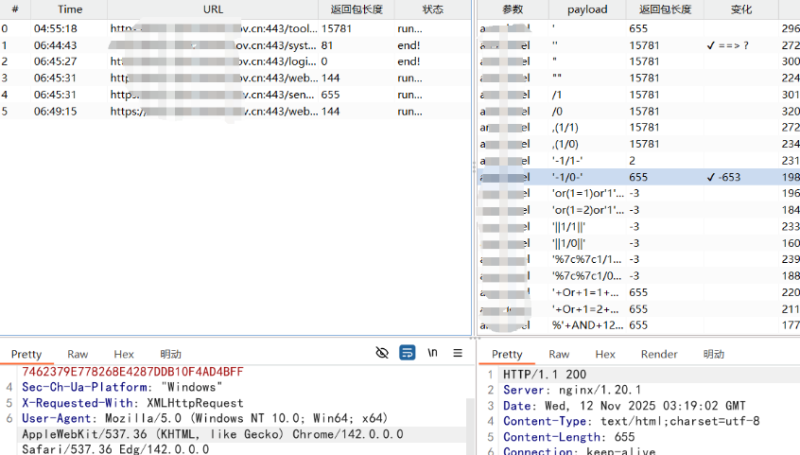This screenshot has height=455, width=800.
Task: Click the Date header response line
Action: (624, 406)
